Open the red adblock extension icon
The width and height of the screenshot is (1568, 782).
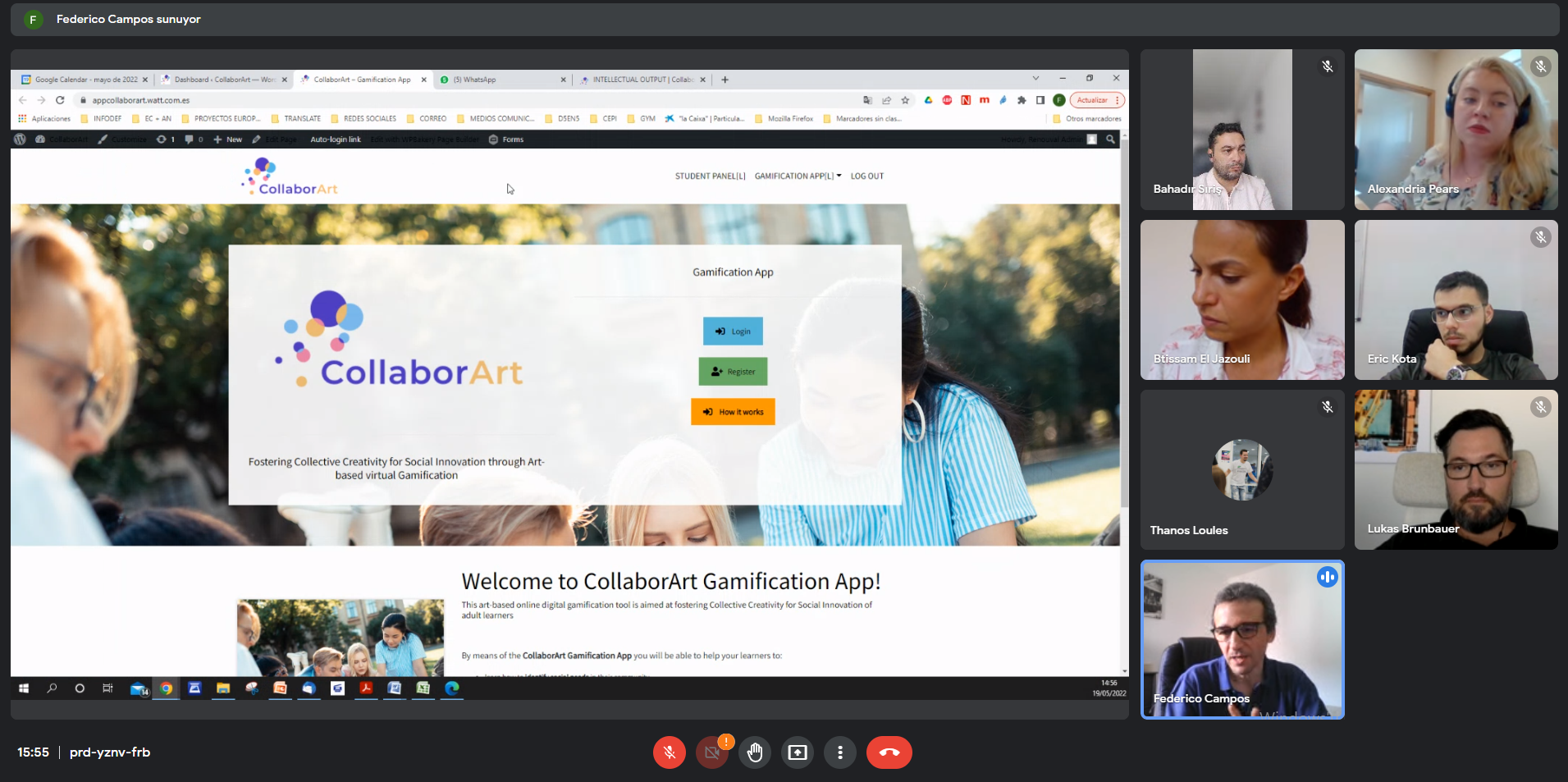click(x=947, y=100)
